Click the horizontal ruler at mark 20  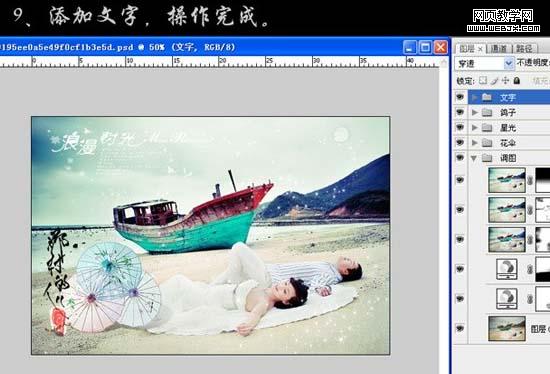[x=222, y=62]
